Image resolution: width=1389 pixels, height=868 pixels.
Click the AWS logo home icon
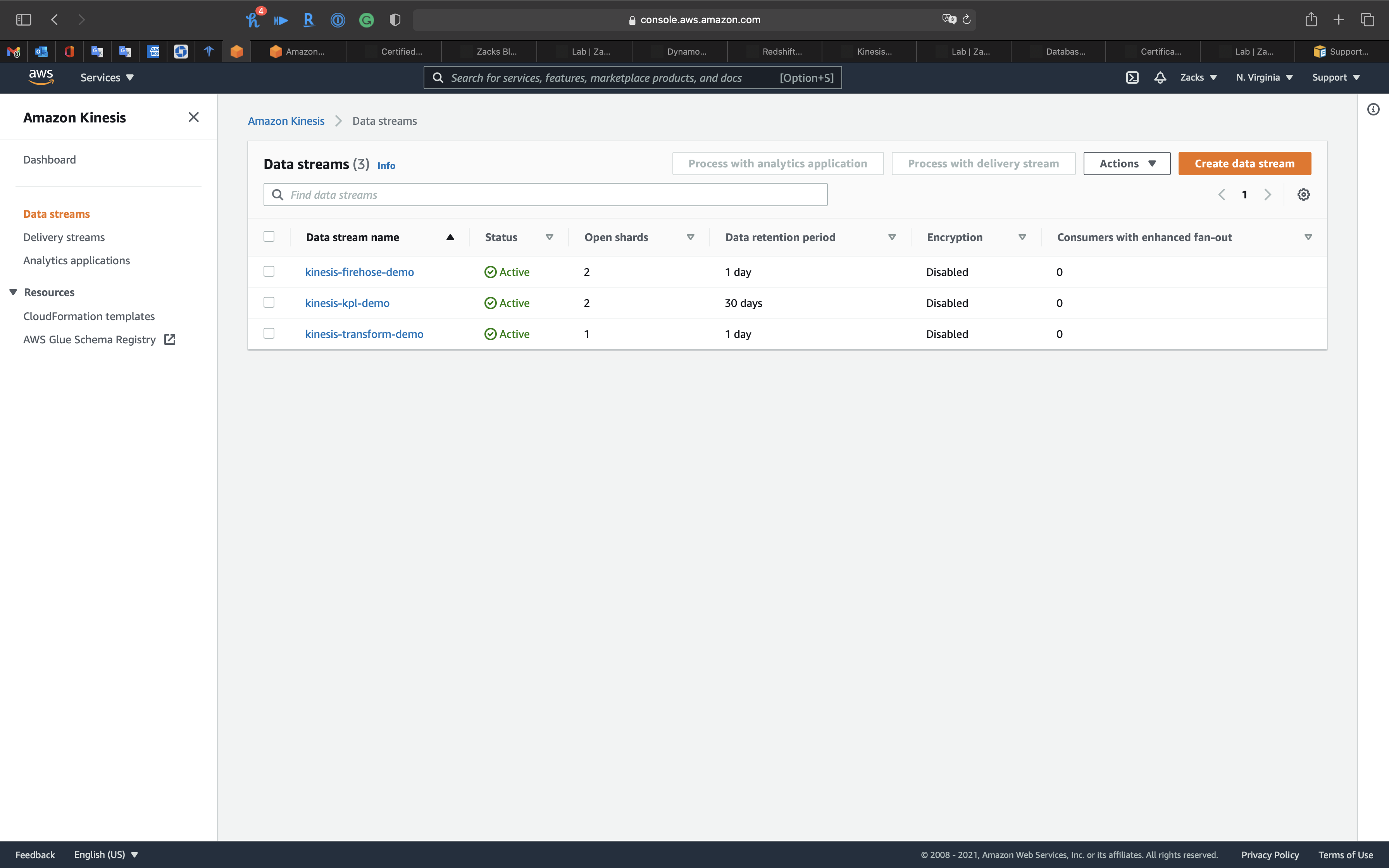(41, 77)
